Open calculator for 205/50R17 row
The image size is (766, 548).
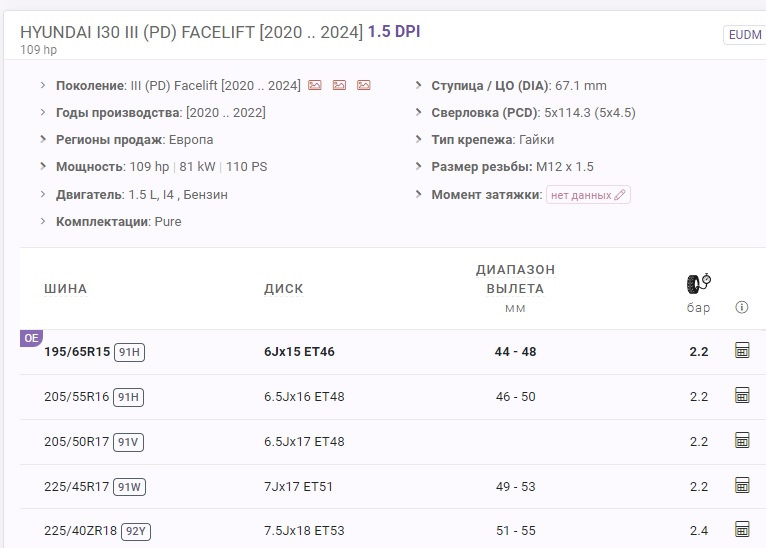(742, 440)
